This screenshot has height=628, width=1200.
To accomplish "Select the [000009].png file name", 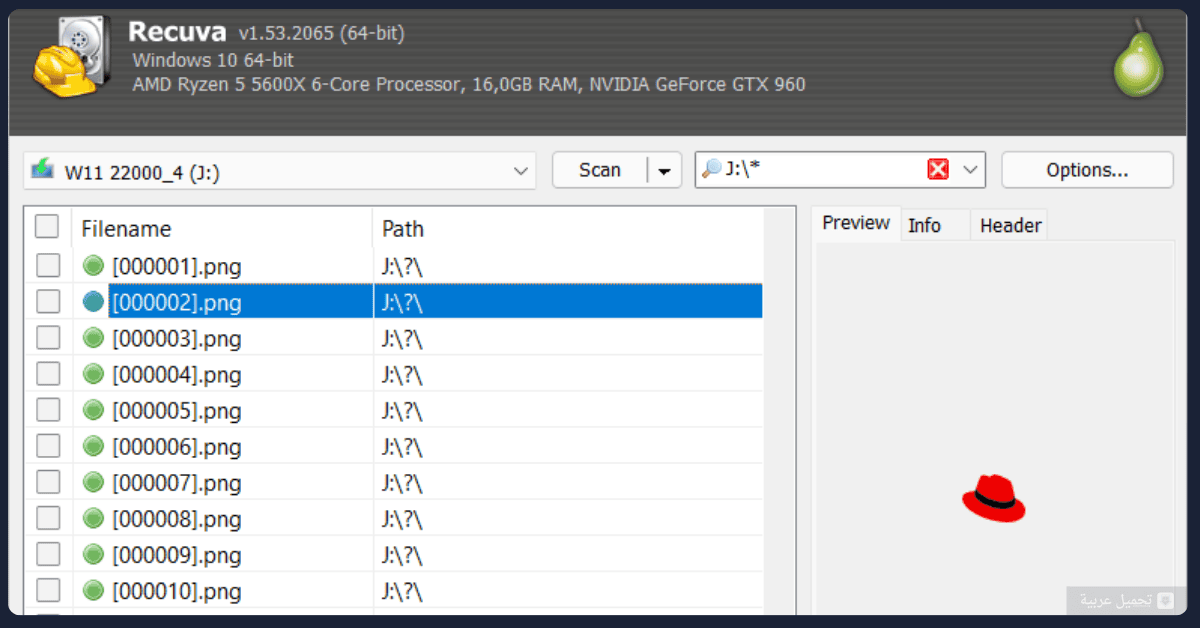I will point(177,555).
